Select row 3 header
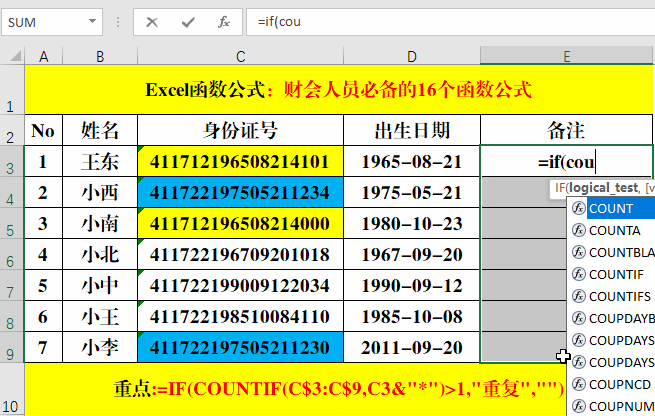This screenshot has height=416, width=655. pos(12,161)
